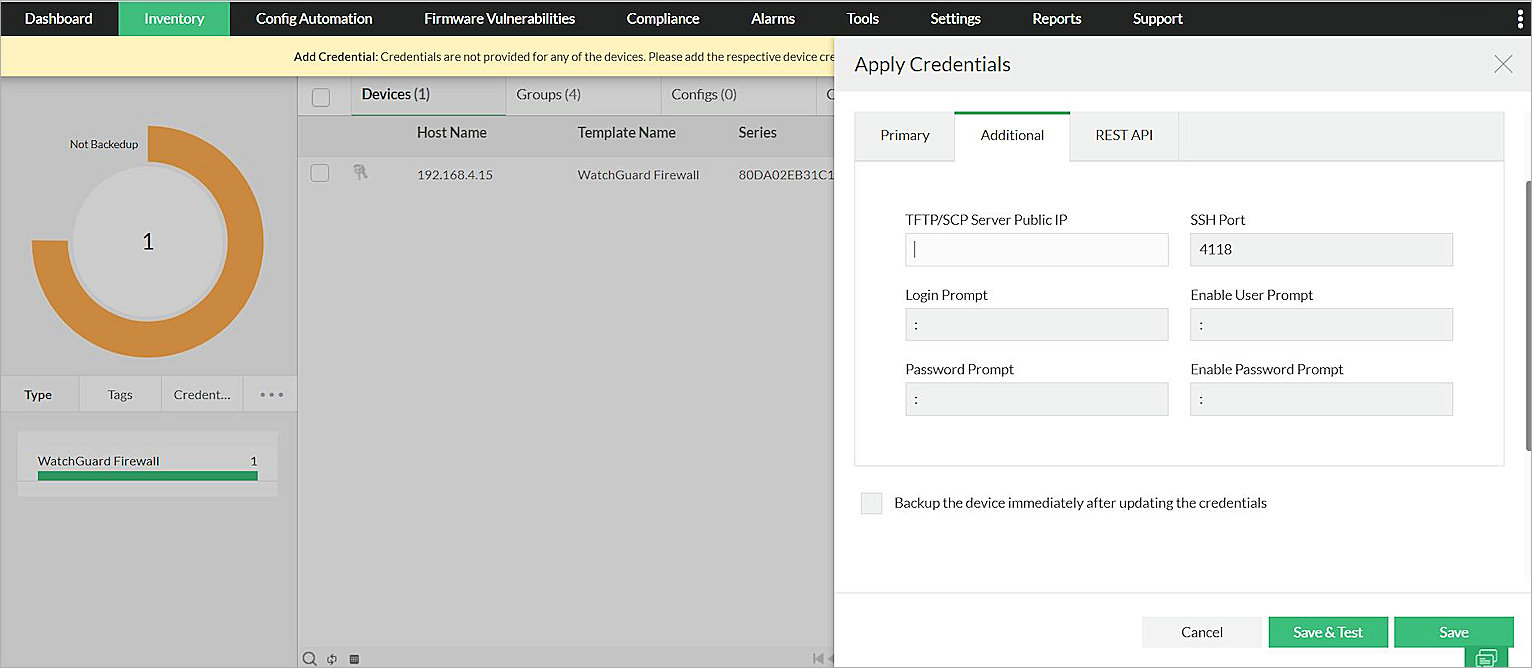Navigate to the Reports menu

click(x=1056, y=18)
